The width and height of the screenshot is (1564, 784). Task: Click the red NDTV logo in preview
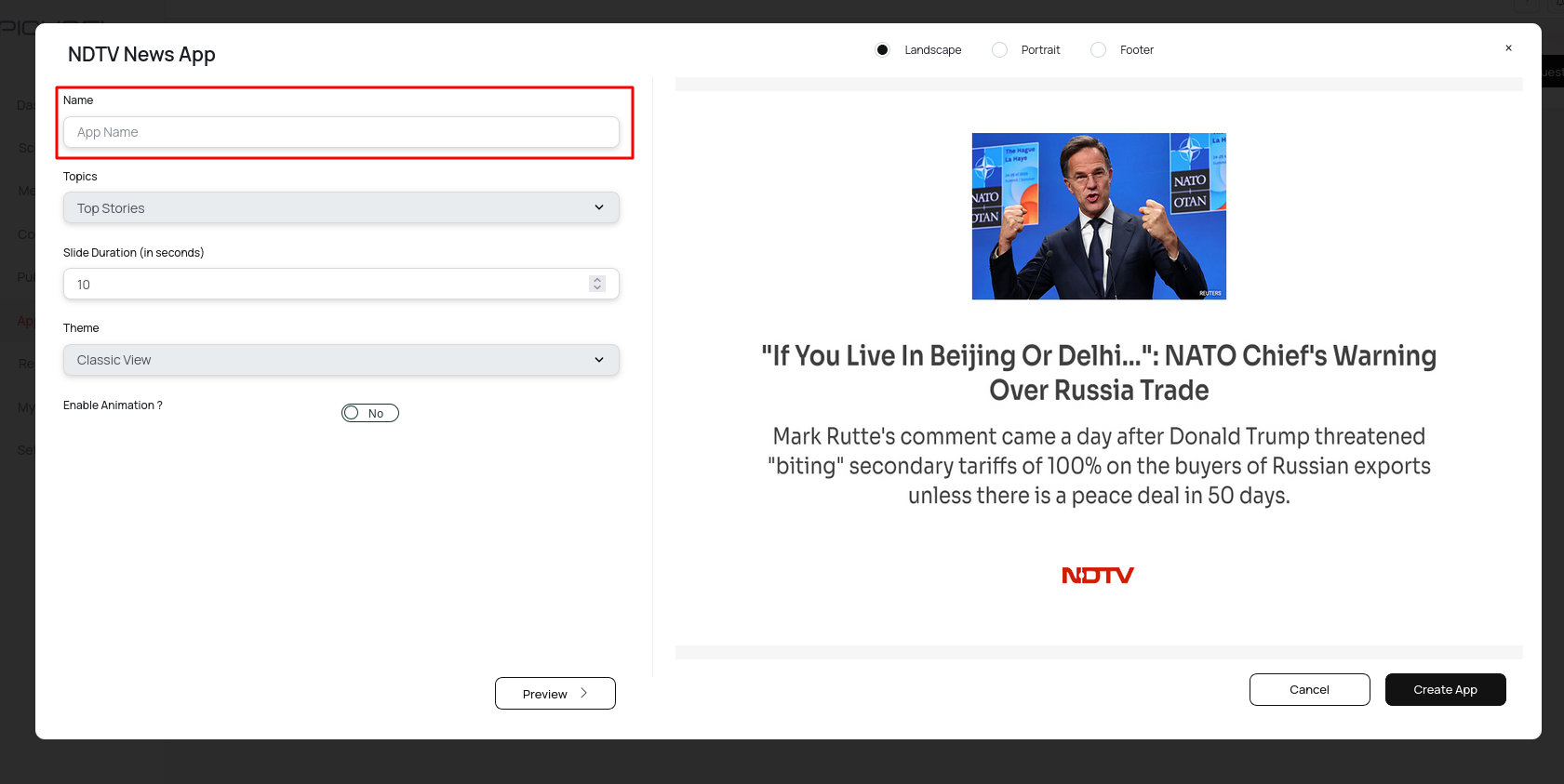click(1098, 576)
